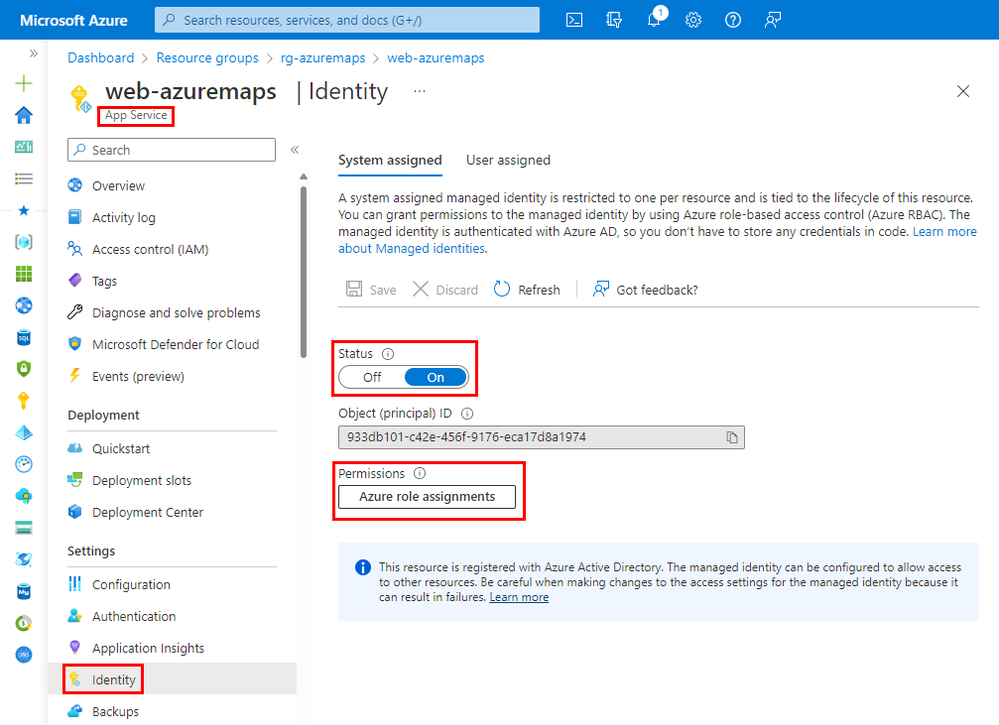Collapse the resource menu with double chevron
Screen dimensions: 999x725
pyautogui.click(x=294, y=150)
